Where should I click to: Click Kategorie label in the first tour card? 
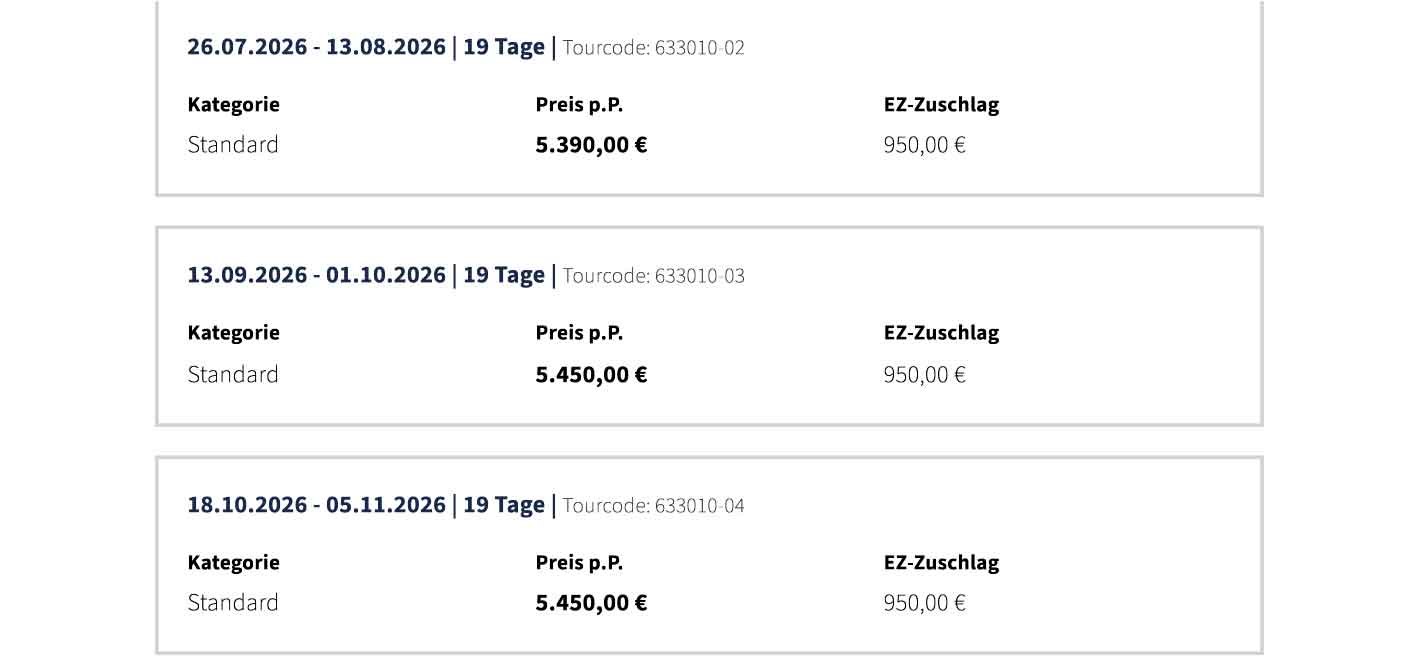click(233, 104)
